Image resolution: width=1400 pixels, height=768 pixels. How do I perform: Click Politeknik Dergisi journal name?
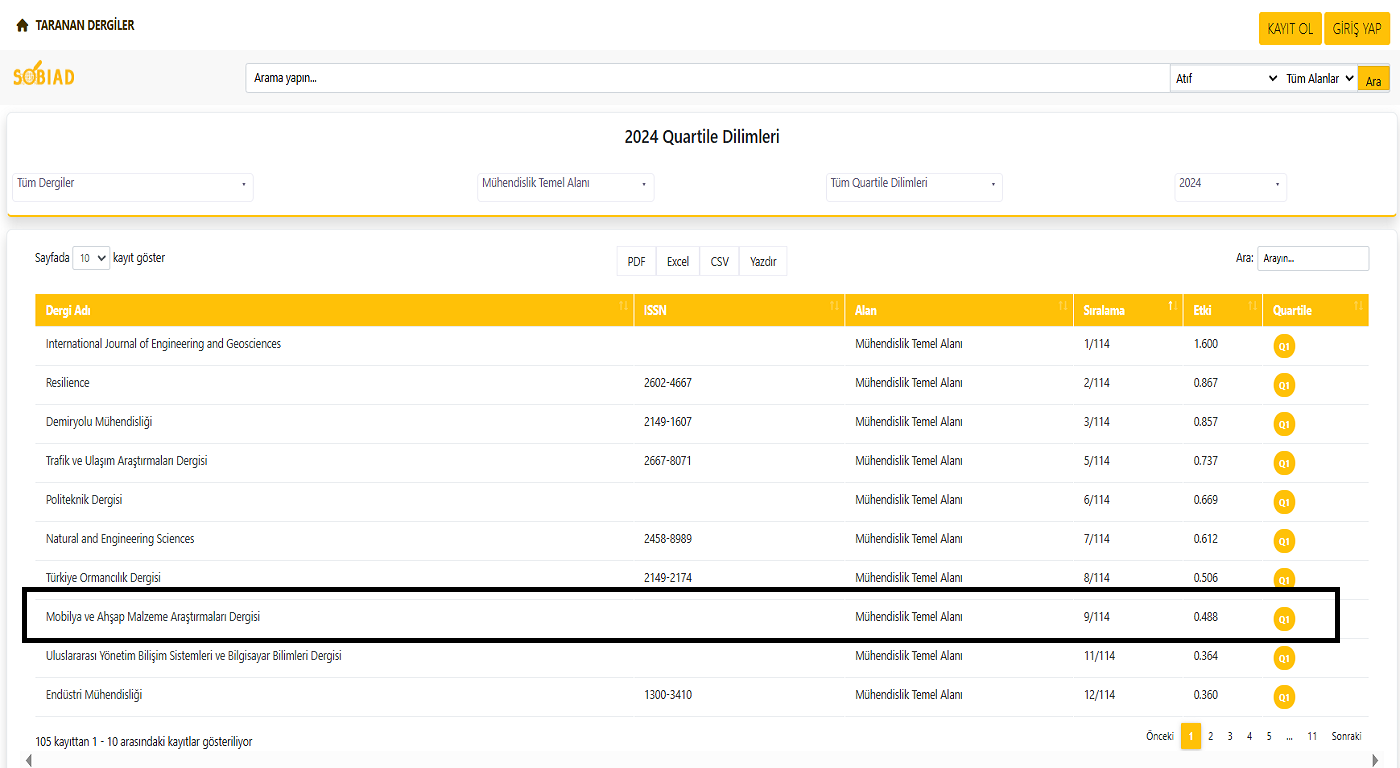click(x=84, y=500)
